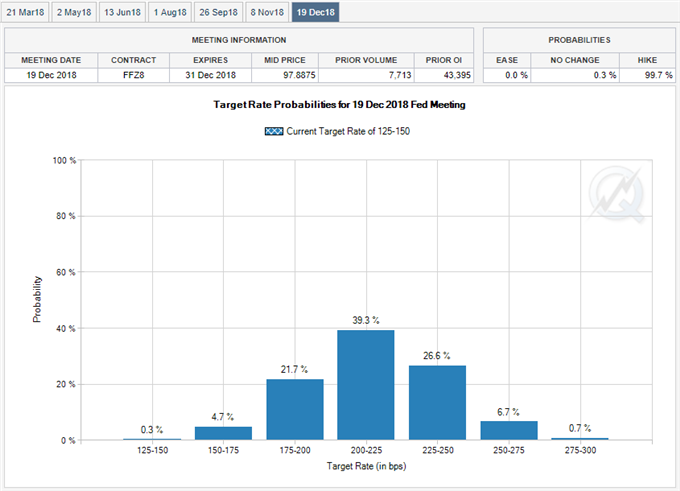Click the PRIOR VOLUME column header

[366, 60]
